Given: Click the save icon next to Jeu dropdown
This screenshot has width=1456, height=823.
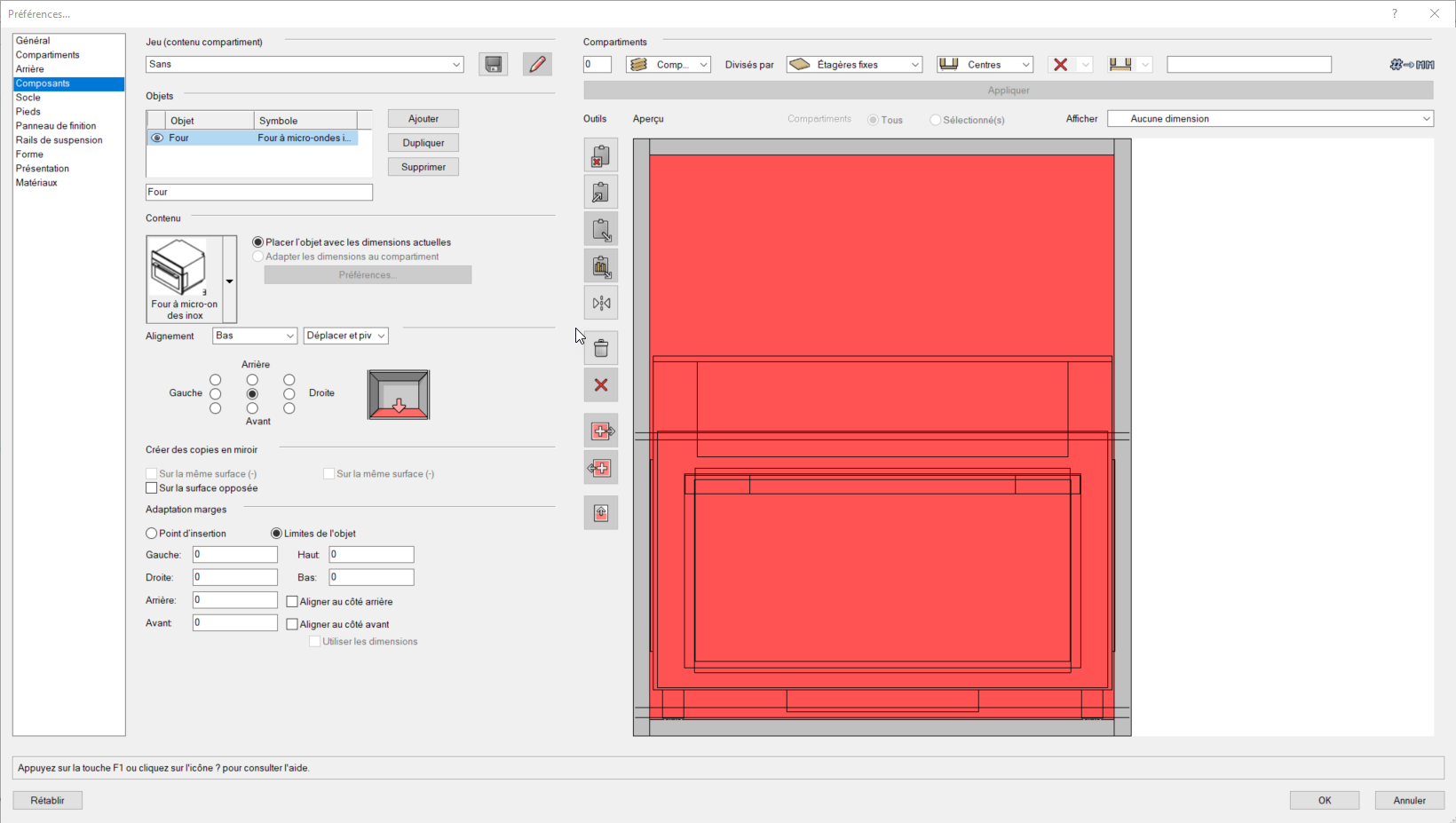Looking at the screenshot, I should [x=493, y=64].
